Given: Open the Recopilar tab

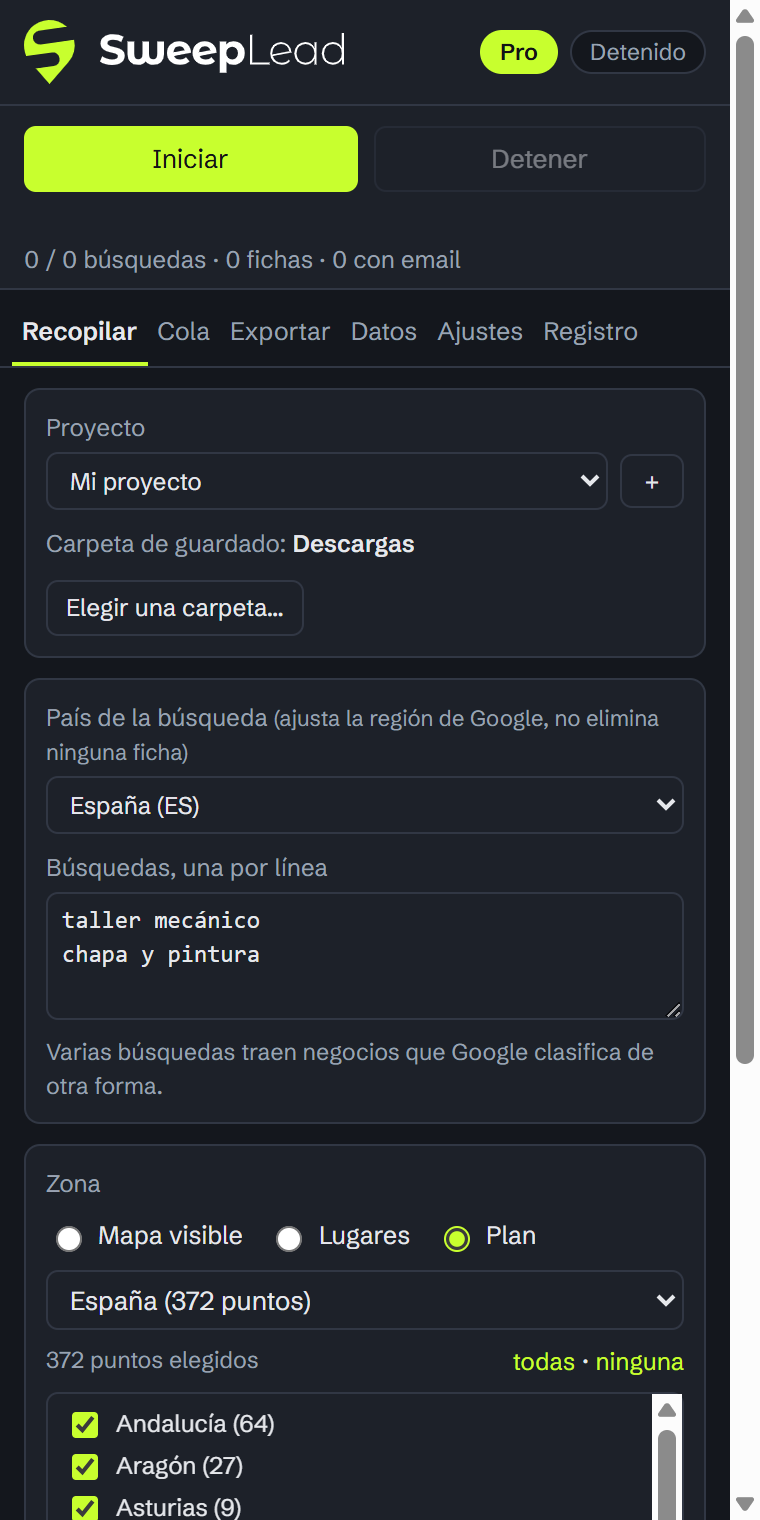Looking at the screenshot, I should 80,331.
